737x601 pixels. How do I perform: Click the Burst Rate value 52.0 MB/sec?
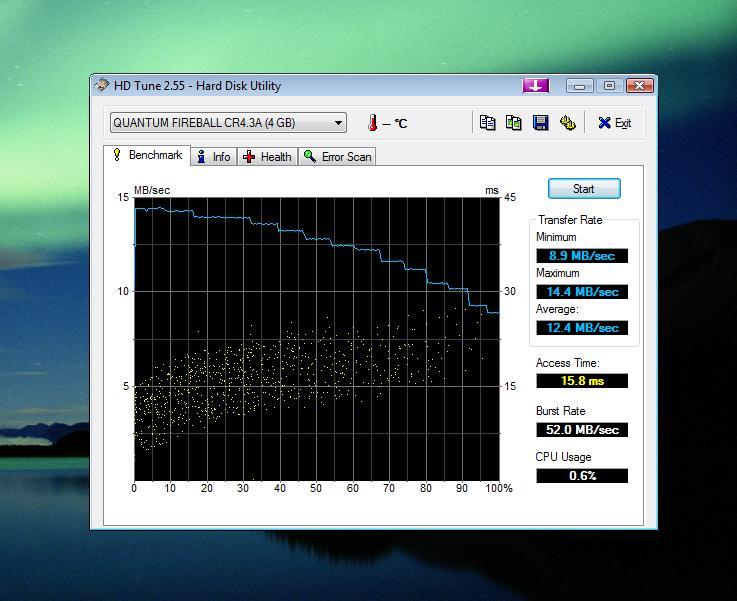point(582,429)
